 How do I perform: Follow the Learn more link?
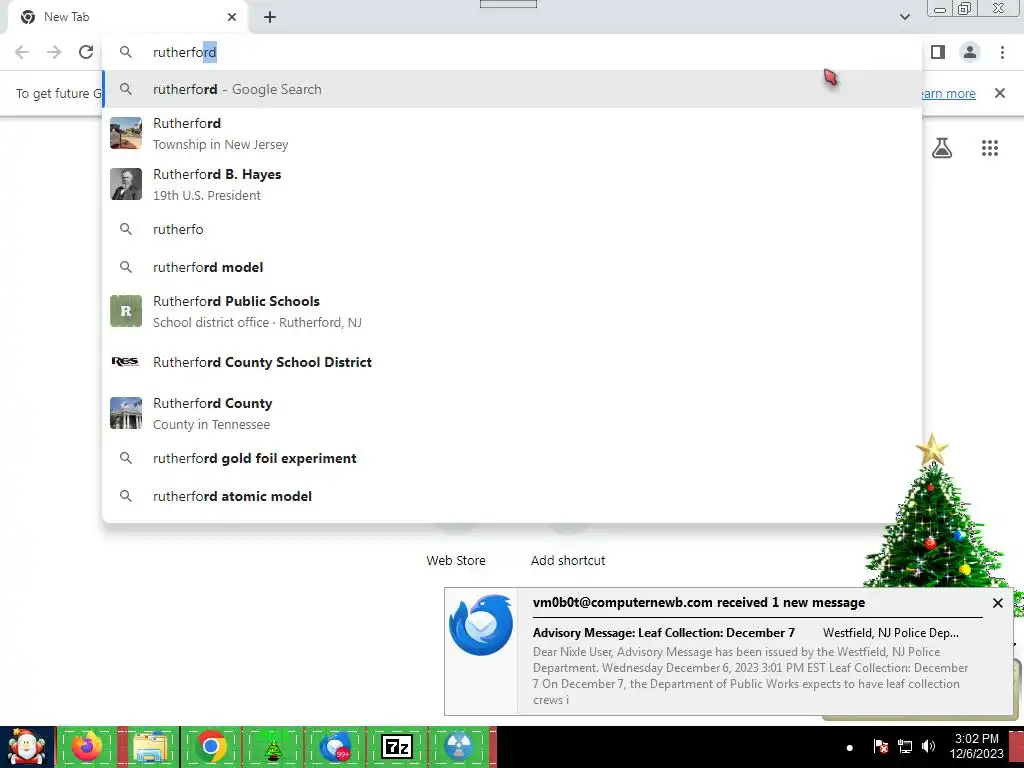point(948,93)
